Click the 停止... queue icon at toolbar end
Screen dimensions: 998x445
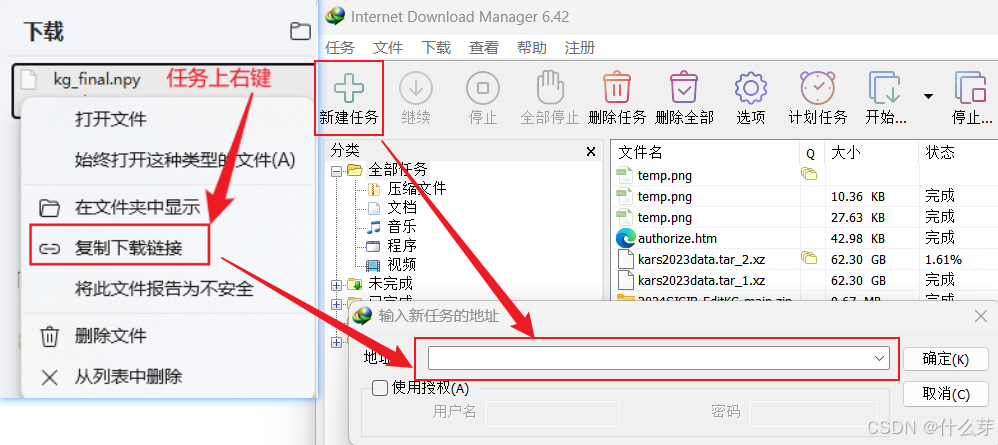tap(969, 88)
